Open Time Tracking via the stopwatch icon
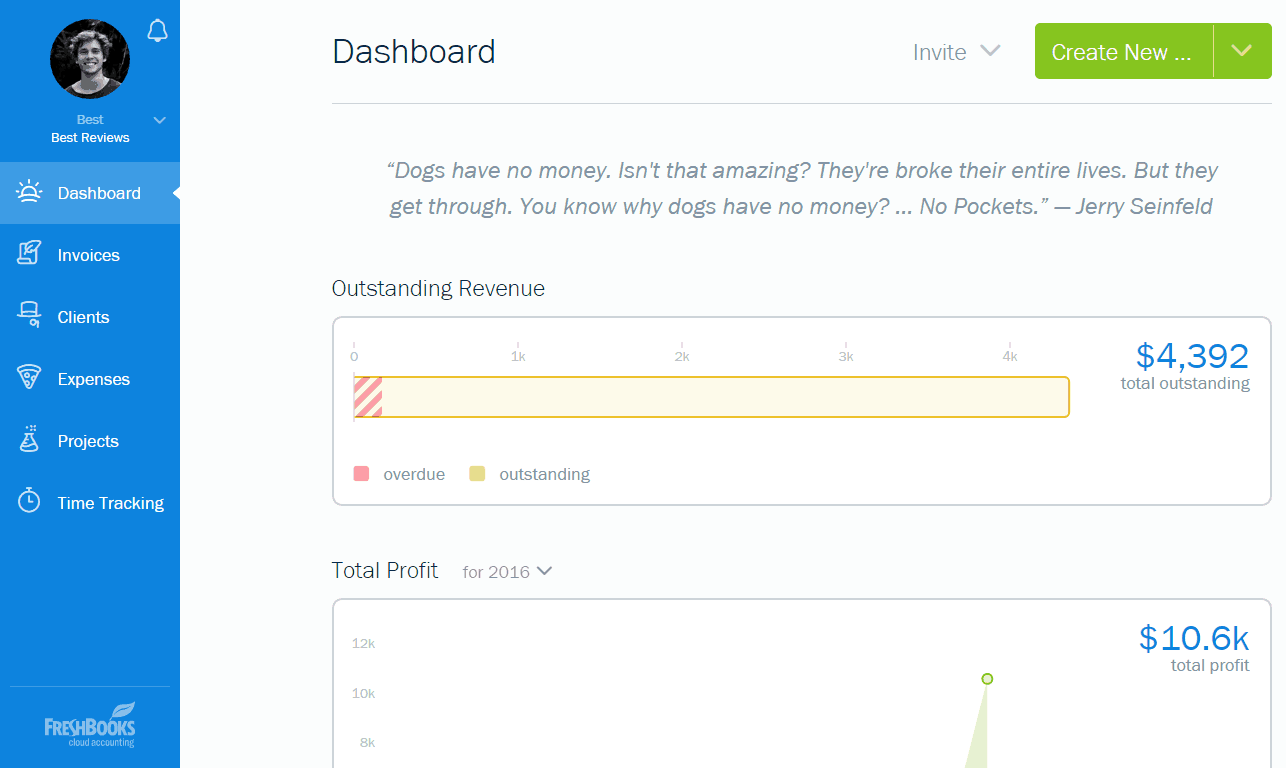 (x=30, y=502)
